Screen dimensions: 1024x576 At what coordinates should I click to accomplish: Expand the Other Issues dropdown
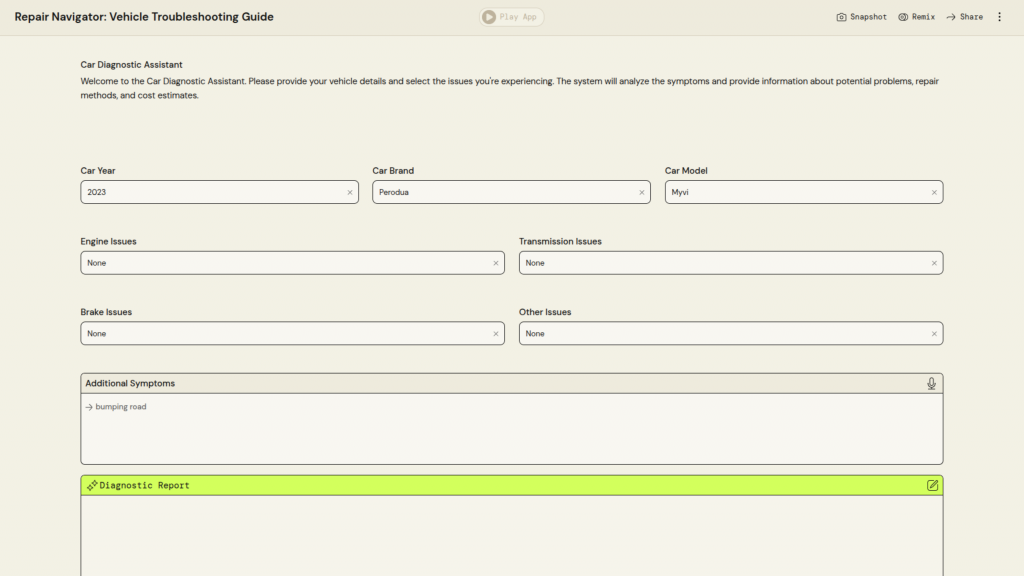pyautogui.click(x=720, y=334)
